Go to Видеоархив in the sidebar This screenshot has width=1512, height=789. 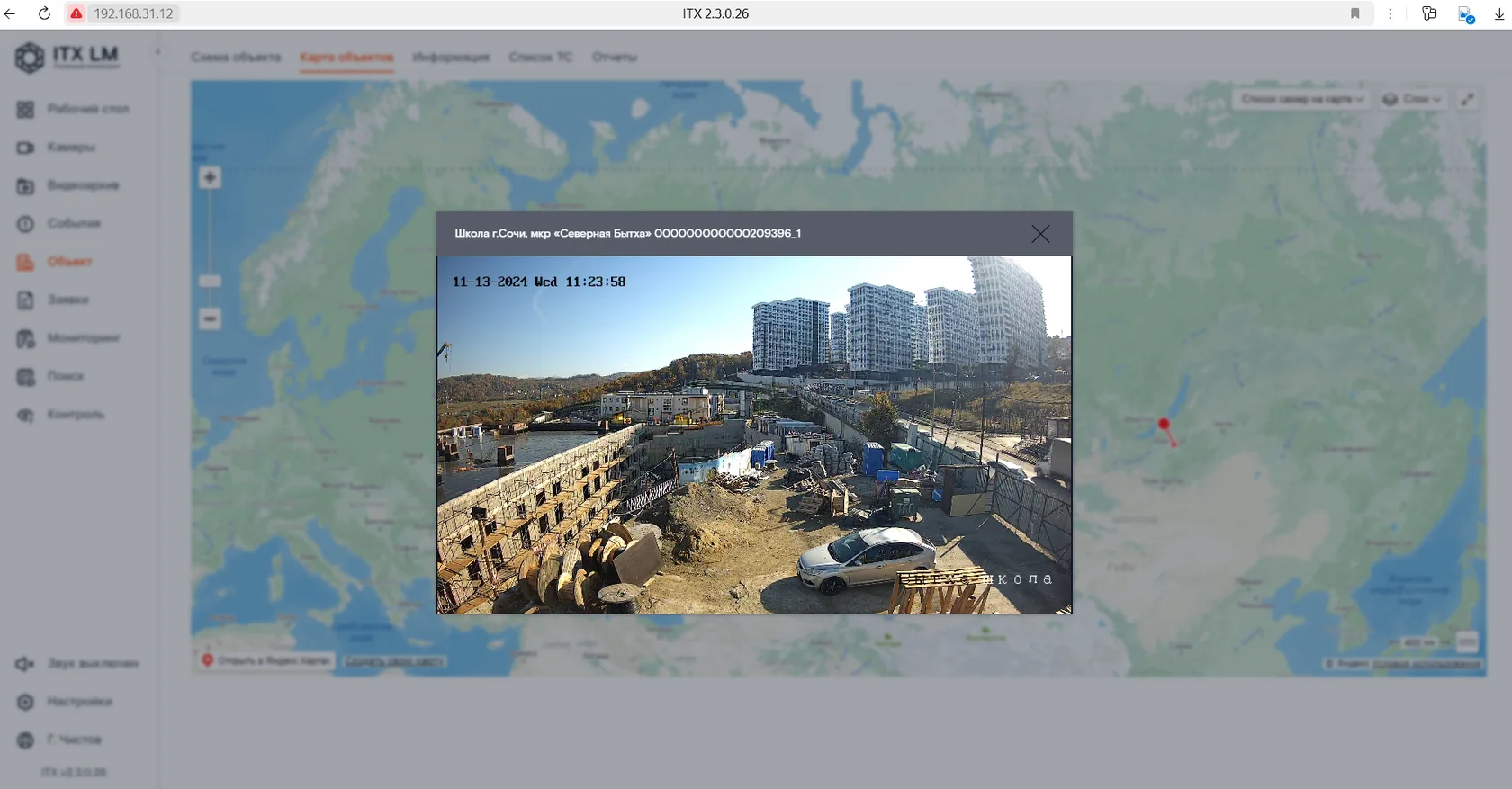click(x=83, y=185)
